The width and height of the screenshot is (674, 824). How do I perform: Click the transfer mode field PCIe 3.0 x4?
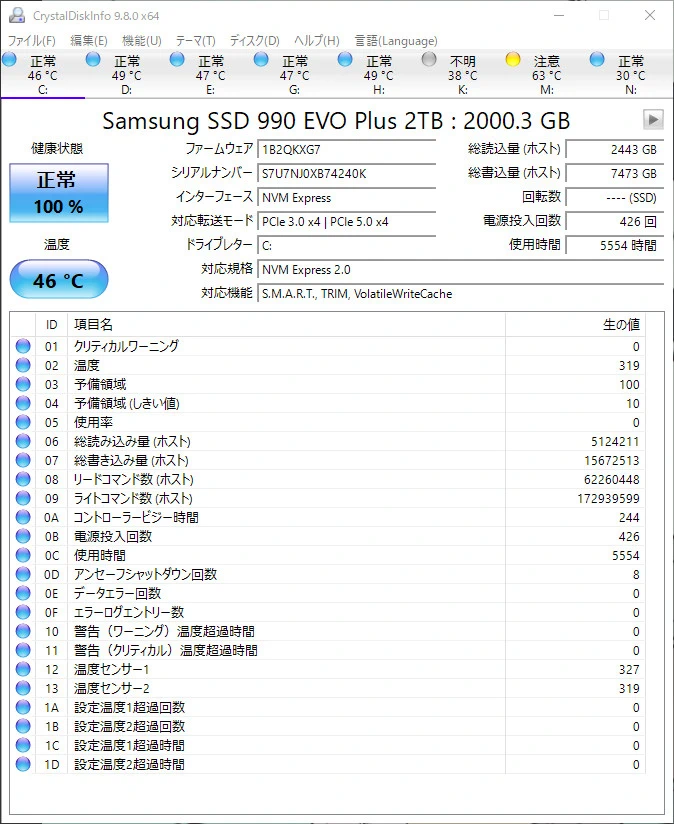pos(347,222)
